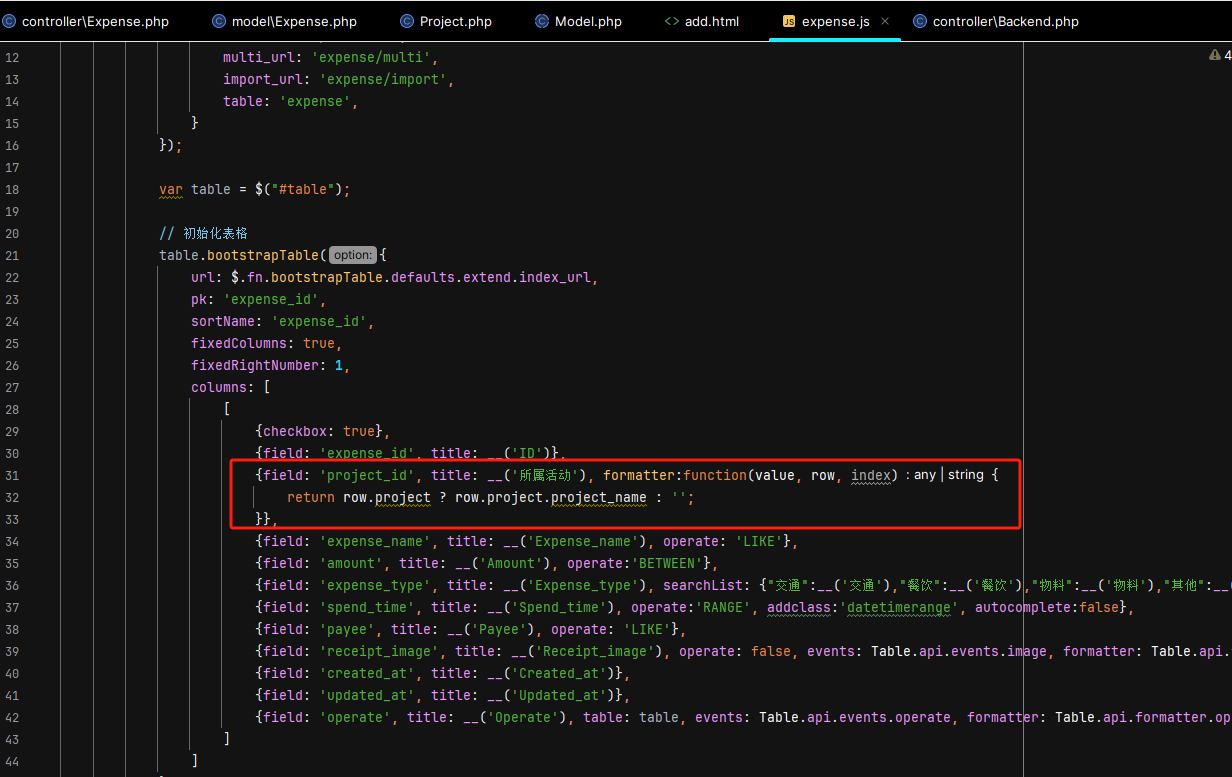This screenshot has width=1232, height=777.
Task: Click the 'expense_name' field string
Action: [x=375, y=541]
